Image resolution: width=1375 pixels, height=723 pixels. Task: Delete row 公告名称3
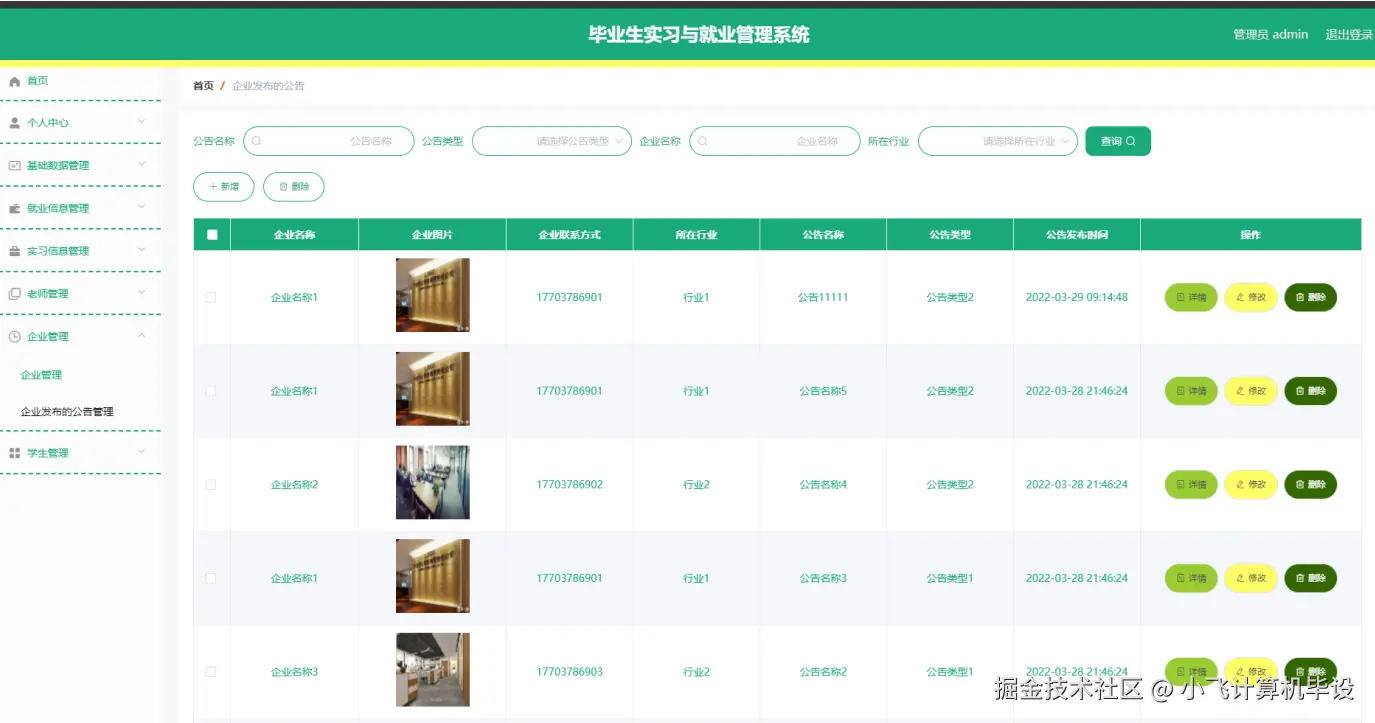1310,578
